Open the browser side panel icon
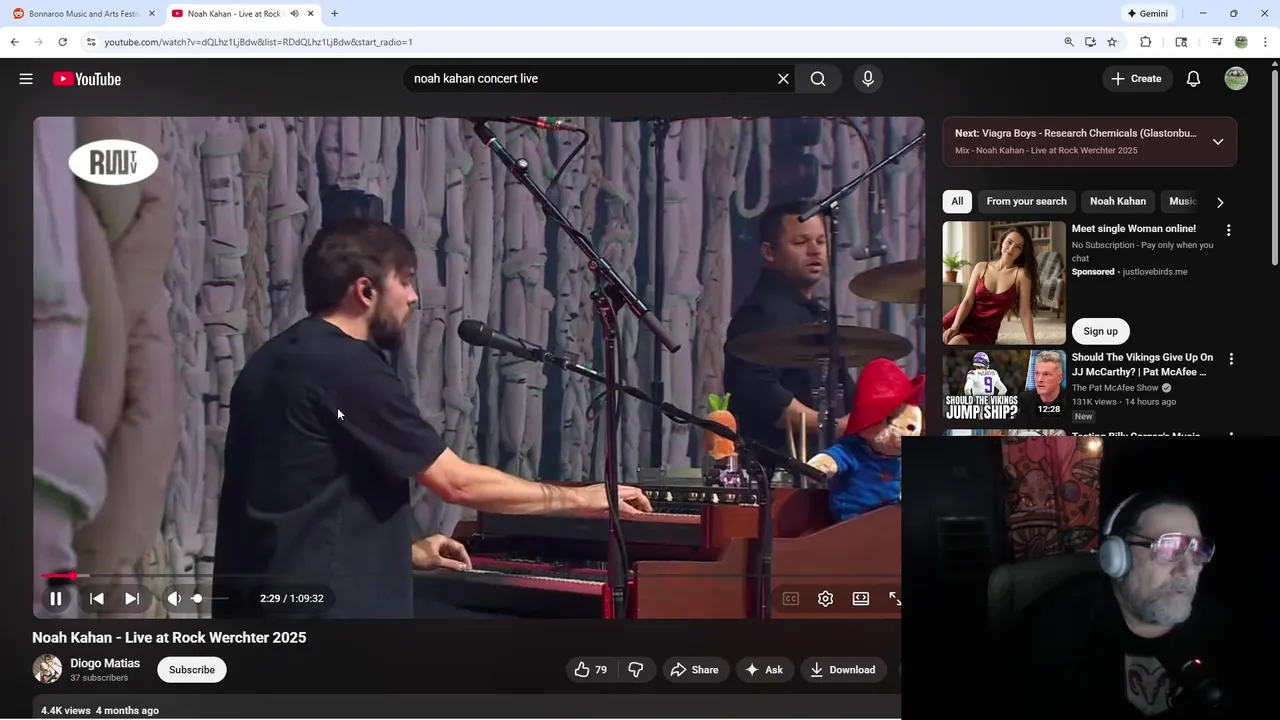1280x720 pixels. point(1181,42)
